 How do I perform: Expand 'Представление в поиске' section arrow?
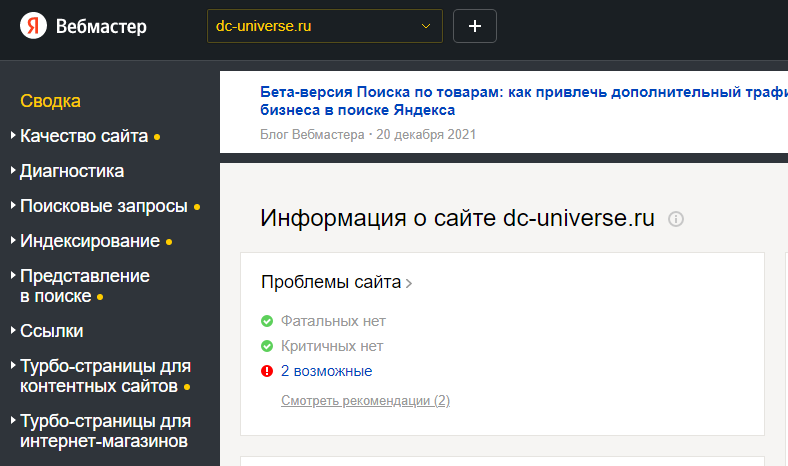click(13, 275)
